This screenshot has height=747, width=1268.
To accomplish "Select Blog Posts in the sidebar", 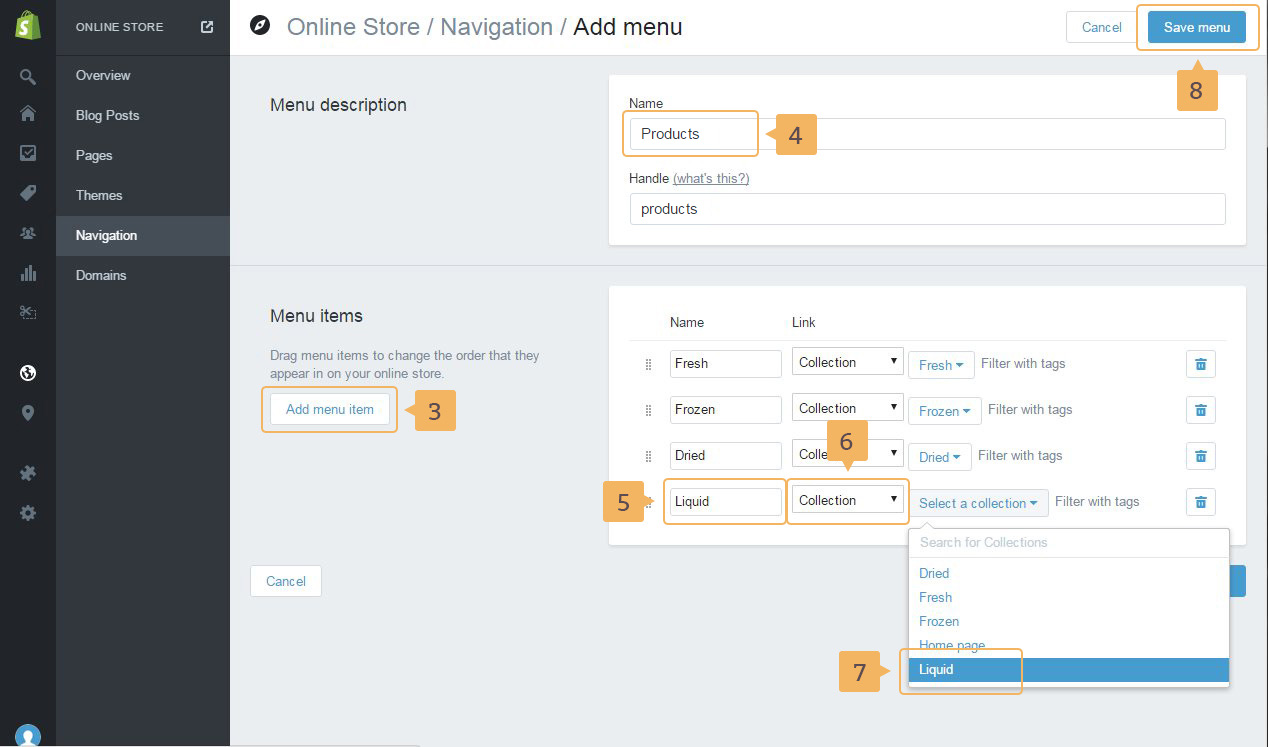I will tap(107, 115).
